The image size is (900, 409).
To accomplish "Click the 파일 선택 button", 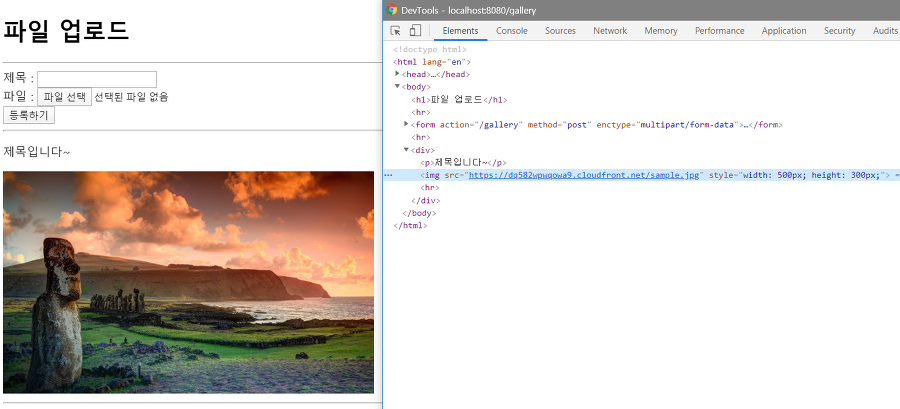I will tap(64, 97).
